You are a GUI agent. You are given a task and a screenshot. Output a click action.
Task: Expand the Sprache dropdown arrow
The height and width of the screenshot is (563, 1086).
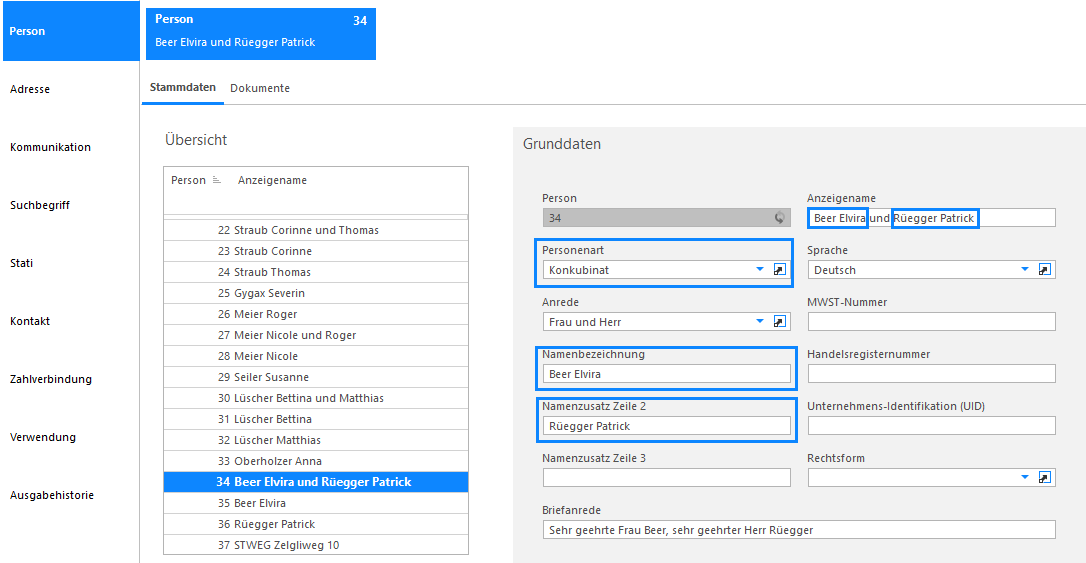coord(1025,269)
